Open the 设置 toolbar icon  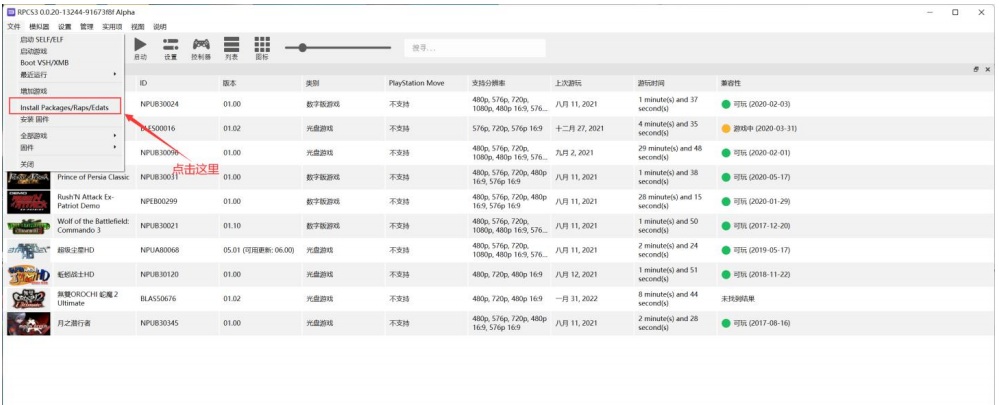(x=170, y=47)
